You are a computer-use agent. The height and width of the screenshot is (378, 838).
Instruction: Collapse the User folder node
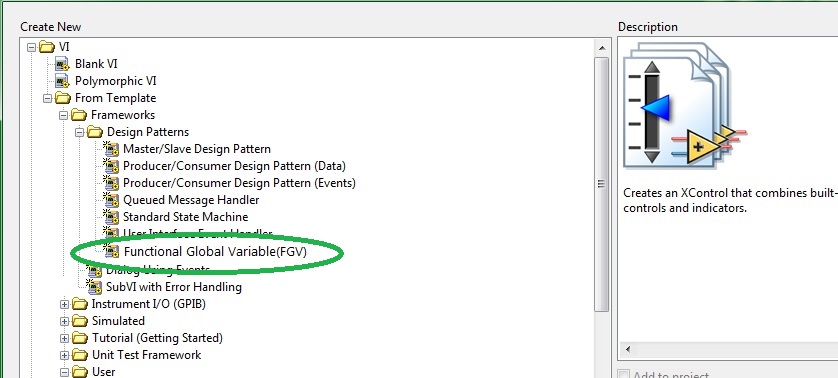click(64, 372)
